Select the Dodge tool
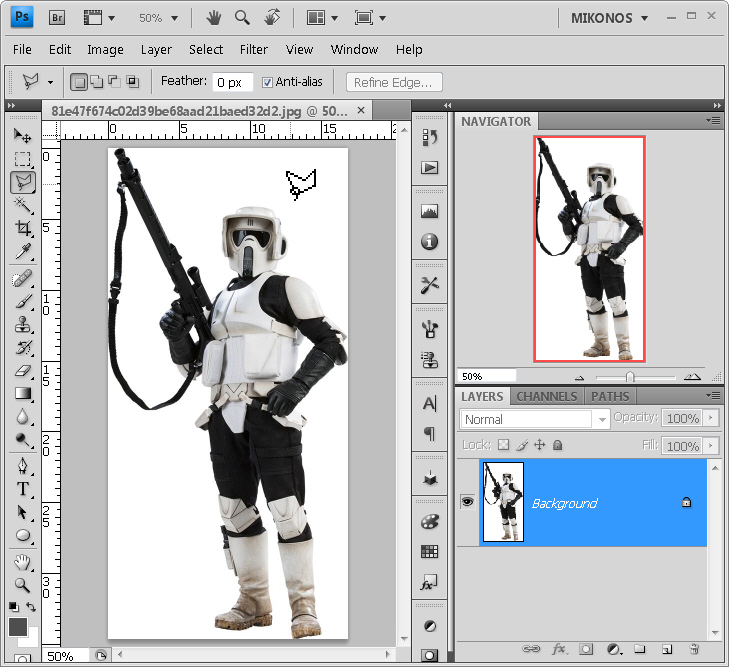Screen dimensions: 729x667 pyautogui.click(x=22, y=439)
